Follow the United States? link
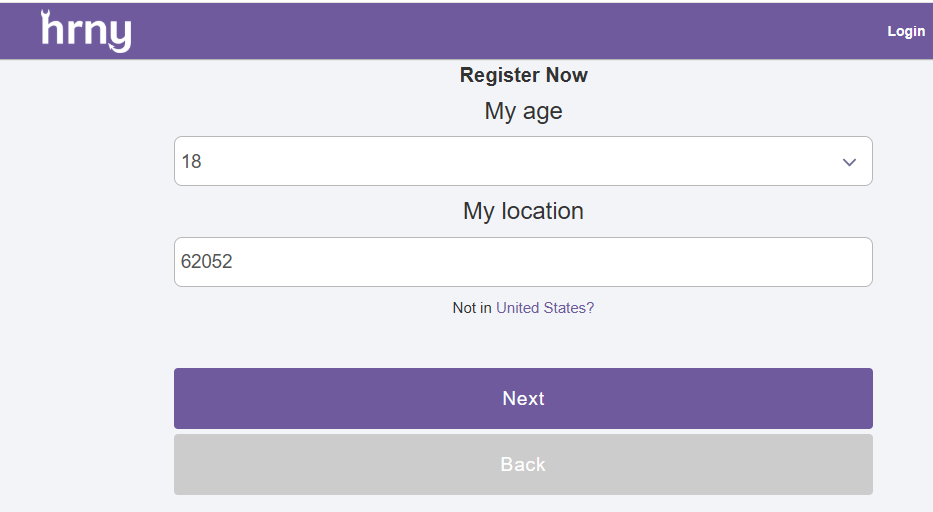 pos(545,308)
